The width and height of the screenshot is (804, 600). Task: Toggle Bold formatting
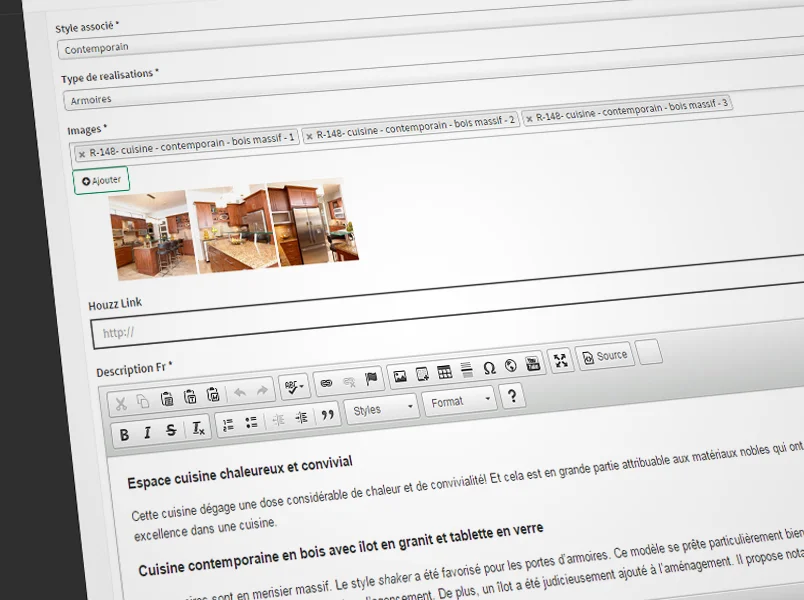pos(124,435)
